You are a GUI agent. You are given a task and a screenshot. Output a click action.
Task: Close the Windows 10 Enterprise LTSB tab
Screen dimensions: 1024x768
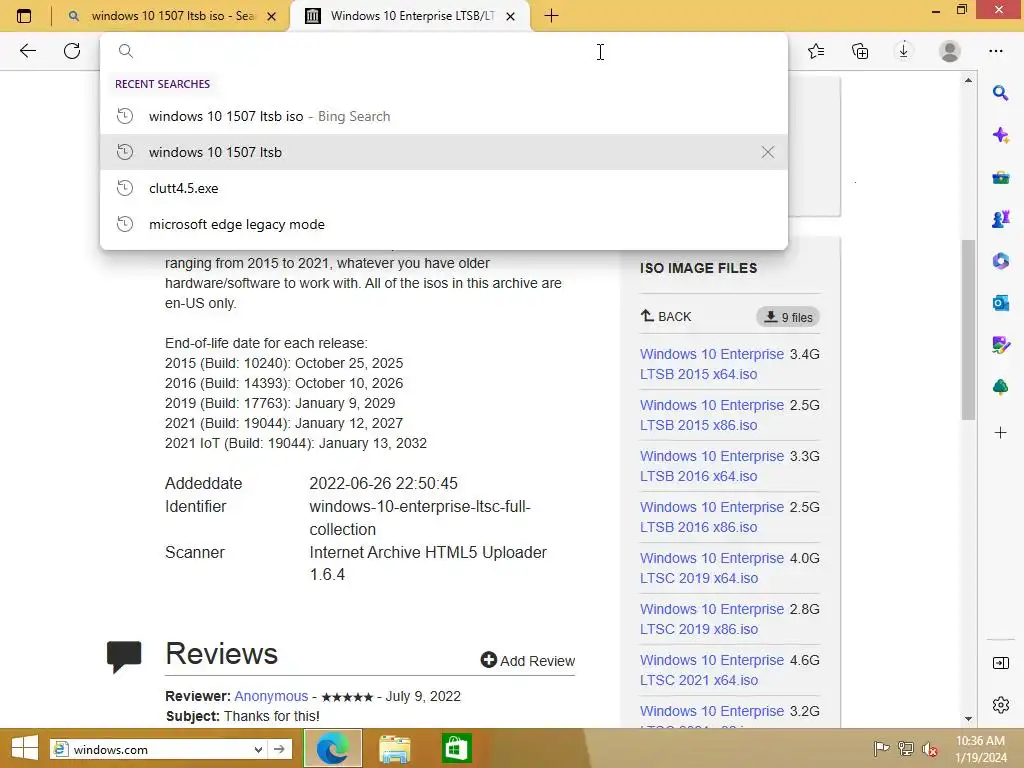[511, 16]
